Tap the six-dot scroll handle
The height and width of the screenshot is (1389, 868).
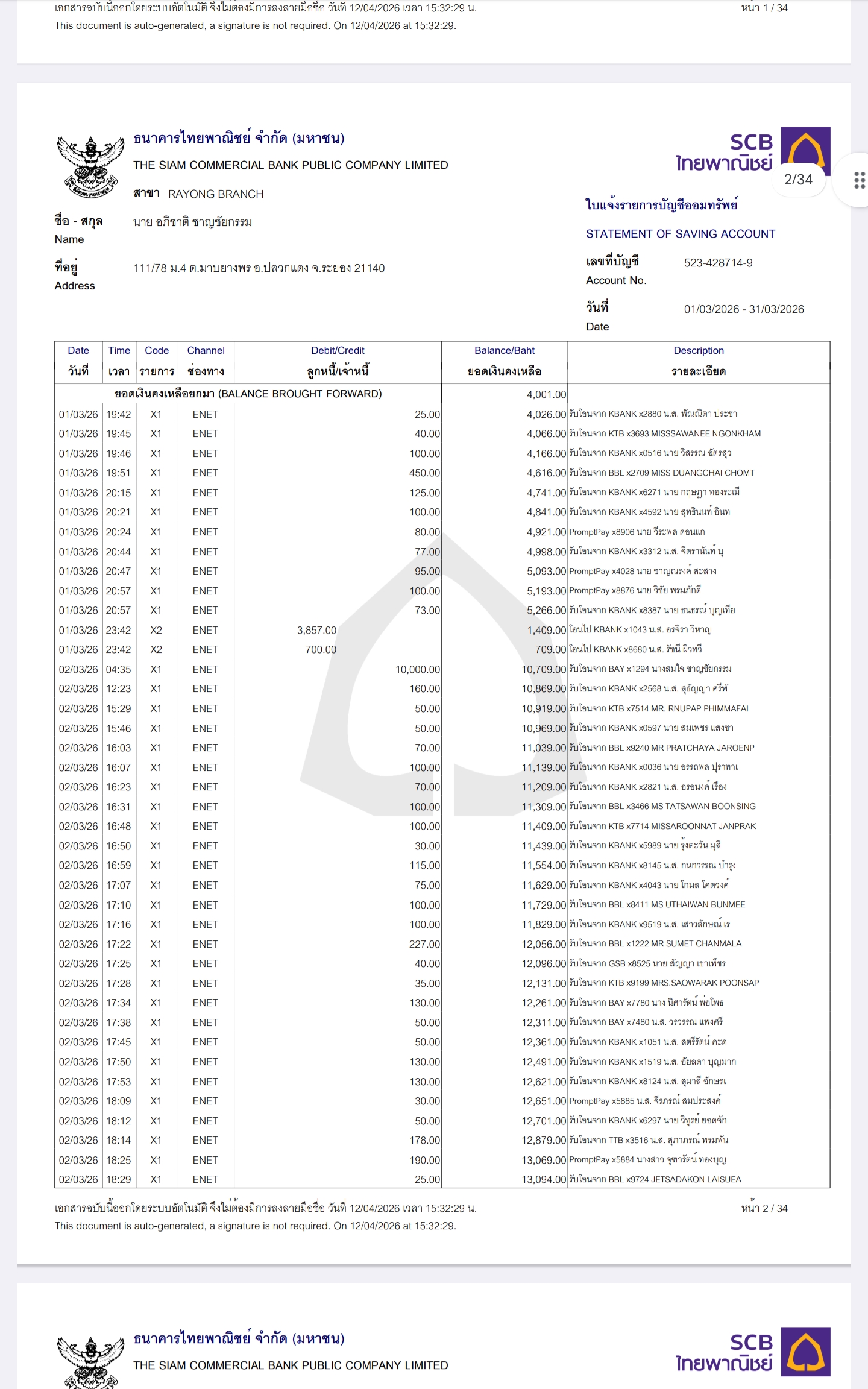point(860,180)
